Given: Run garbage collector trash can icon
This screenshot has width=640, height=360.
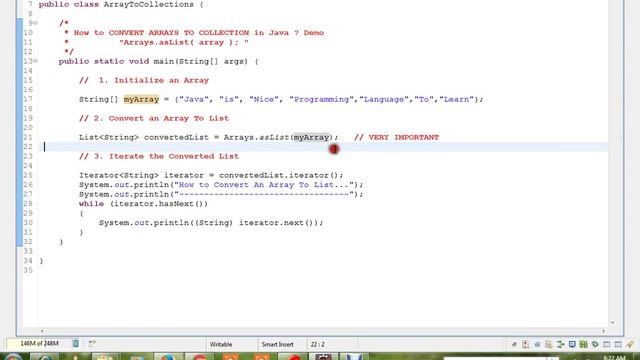Looking at the screenshot, I should pos(76,343).
